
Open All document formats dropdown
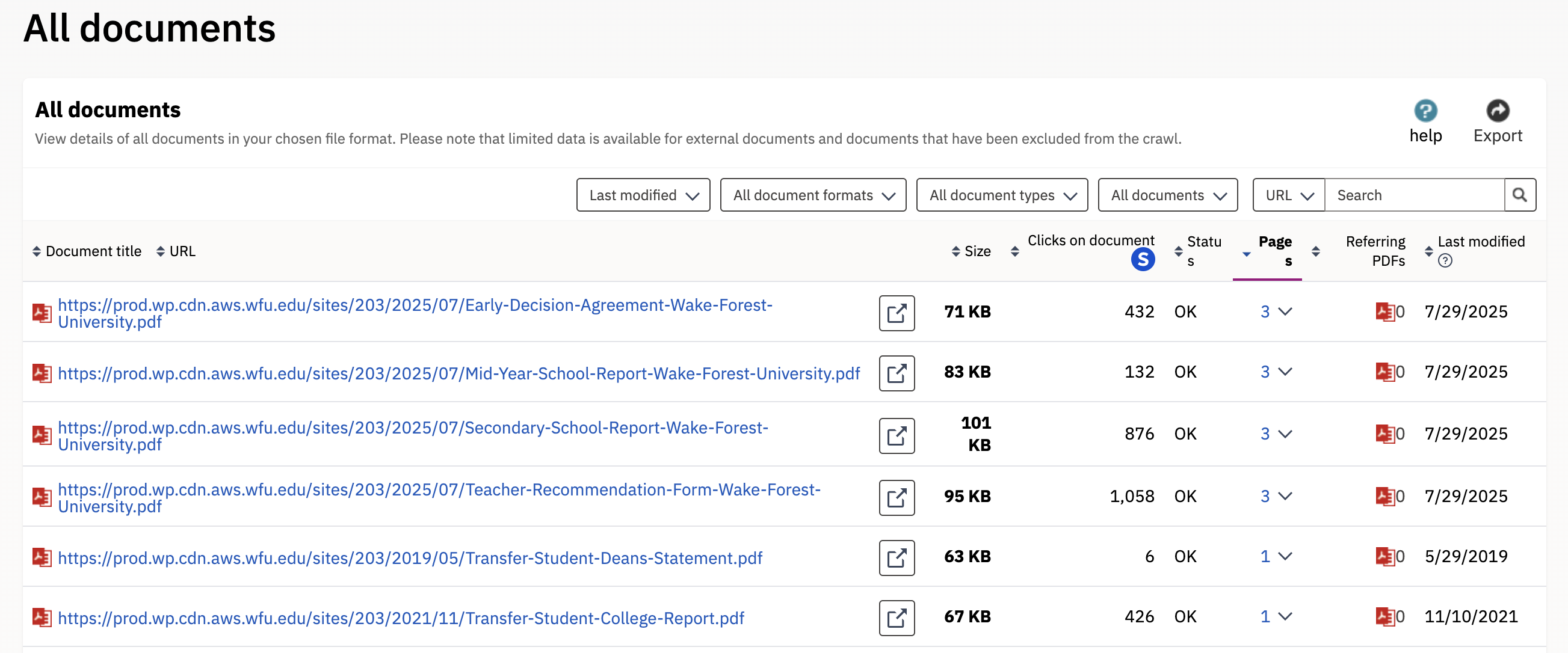coord(813,195)
